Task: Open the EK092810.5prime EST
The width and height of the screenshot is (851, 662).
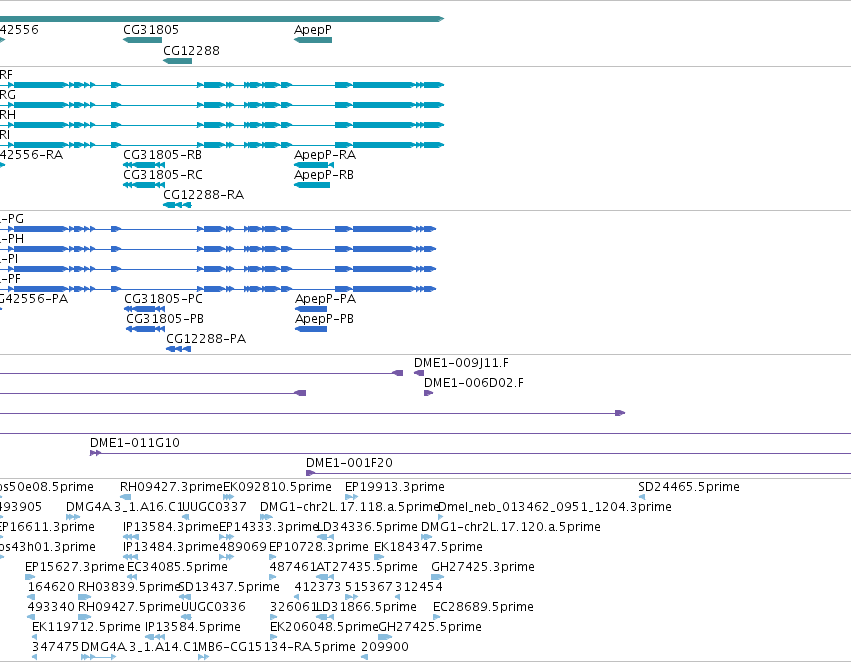Action: click(277, 487)
